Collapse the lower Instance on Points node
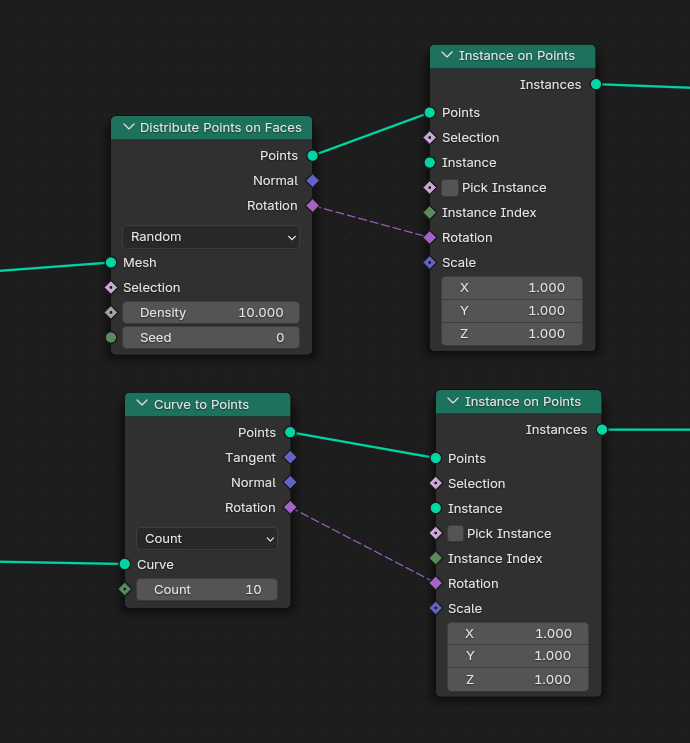 [453, 401]
